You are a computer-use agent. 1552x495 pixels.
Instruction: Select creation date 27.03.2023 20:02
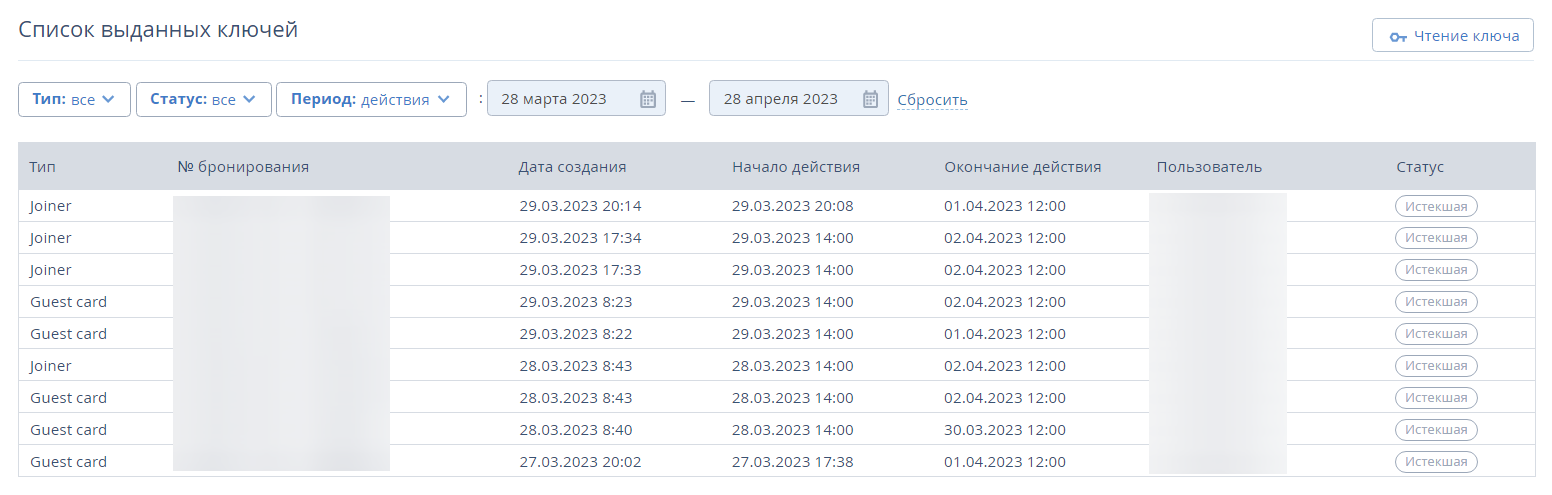click(x=580, y=462)
